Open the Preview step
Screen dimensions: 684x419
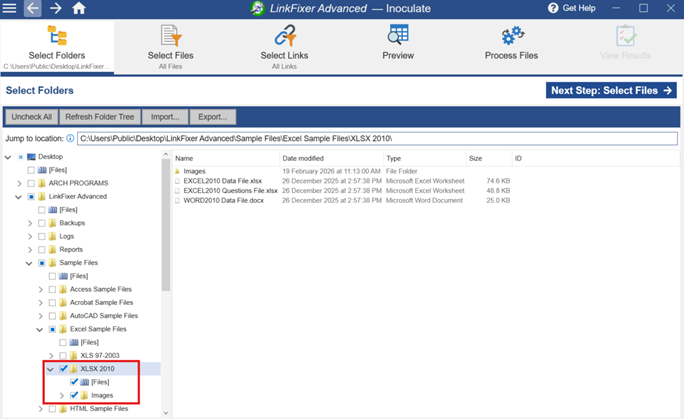398,43
